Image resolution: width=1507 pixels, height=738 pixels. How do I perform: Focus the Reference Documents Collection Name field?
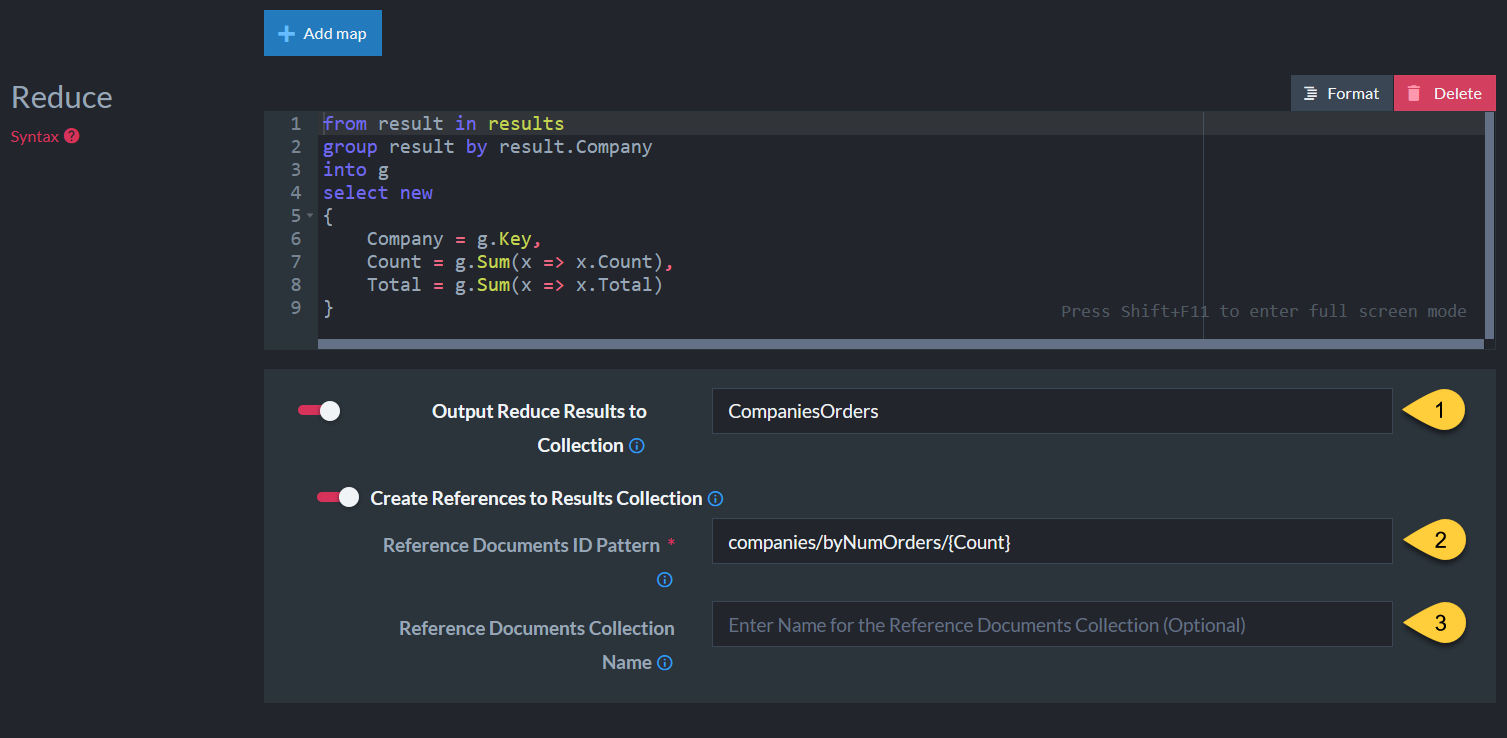click(1052, 624)
